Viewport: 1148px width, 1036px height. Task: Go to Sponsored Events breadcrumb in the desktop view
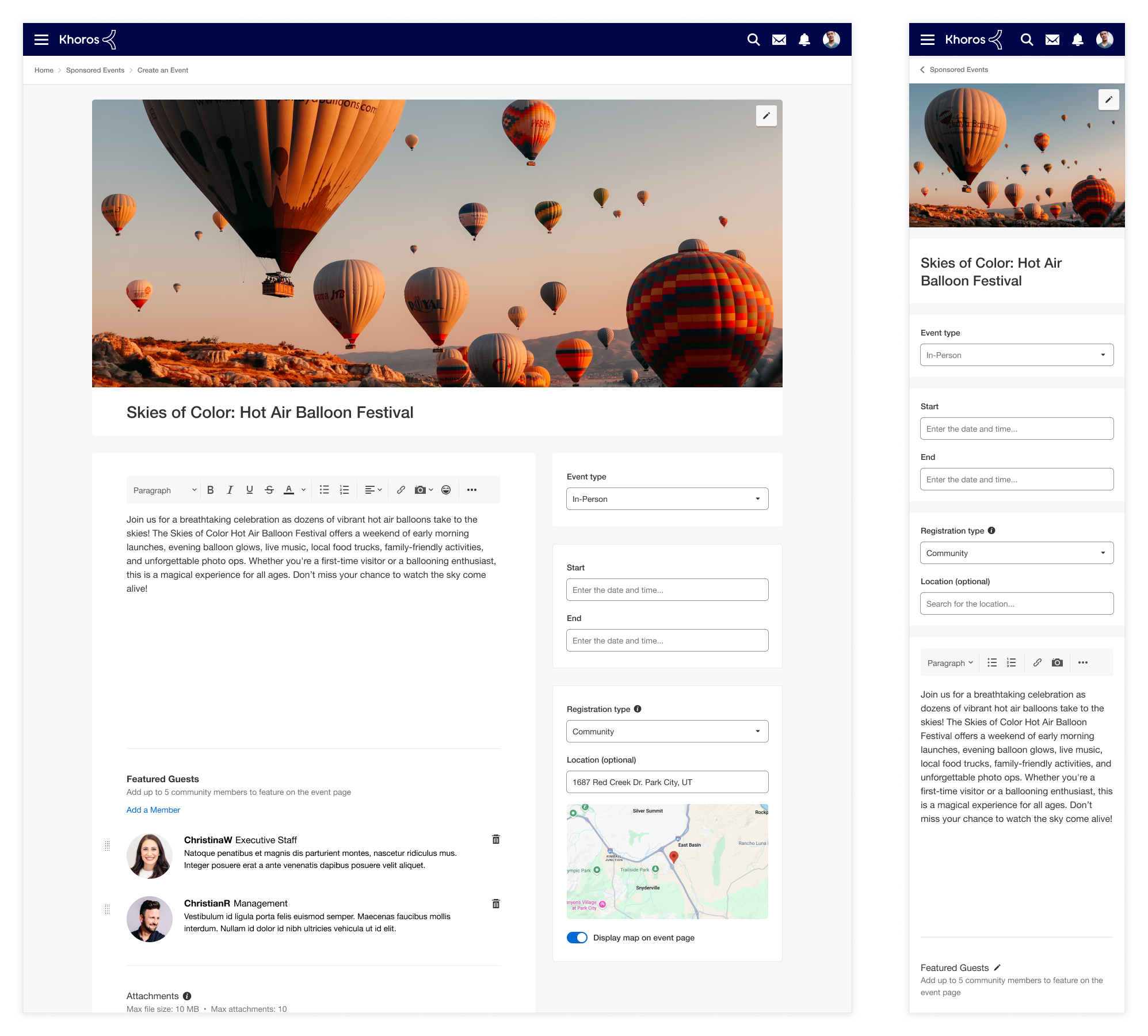95,70
